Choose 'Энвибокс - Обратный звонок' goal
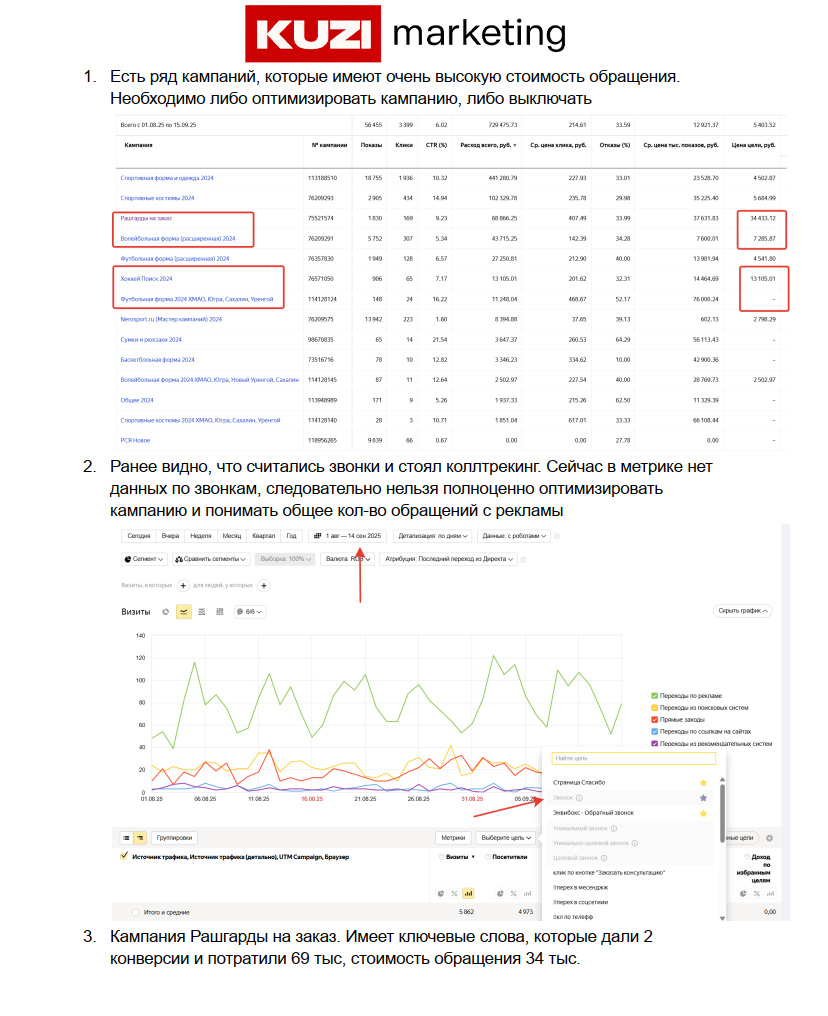This screenshot has height=1016, width=828. (x=593, y=813)
